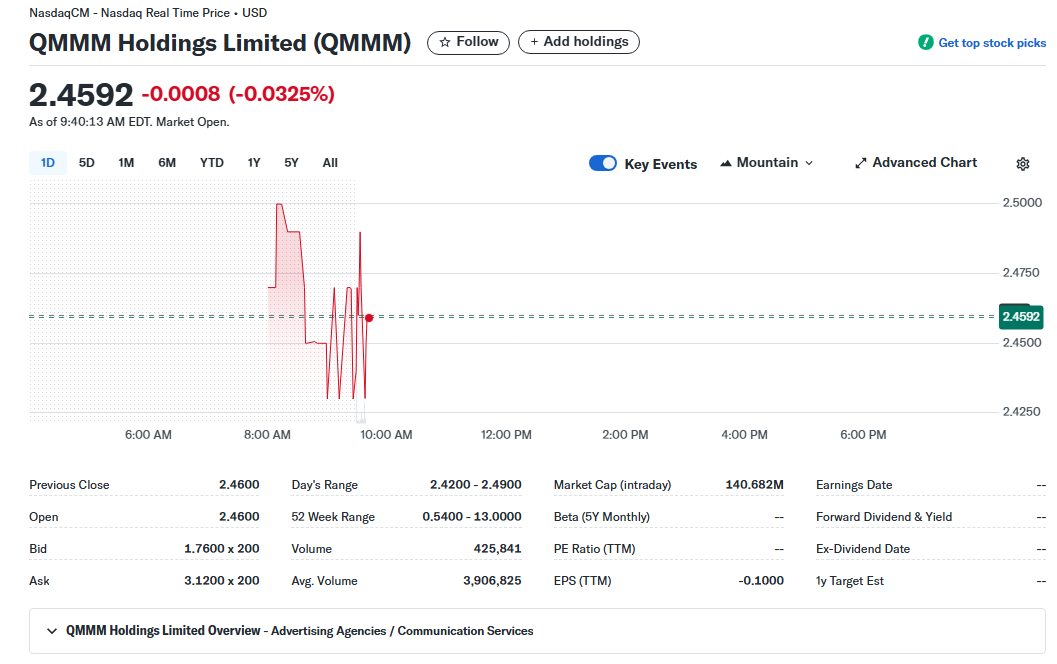The width and height of the screenshot is (1057, 664).
Task: Click the large 2.4592 current price
Action: click(x=81, y=95)
